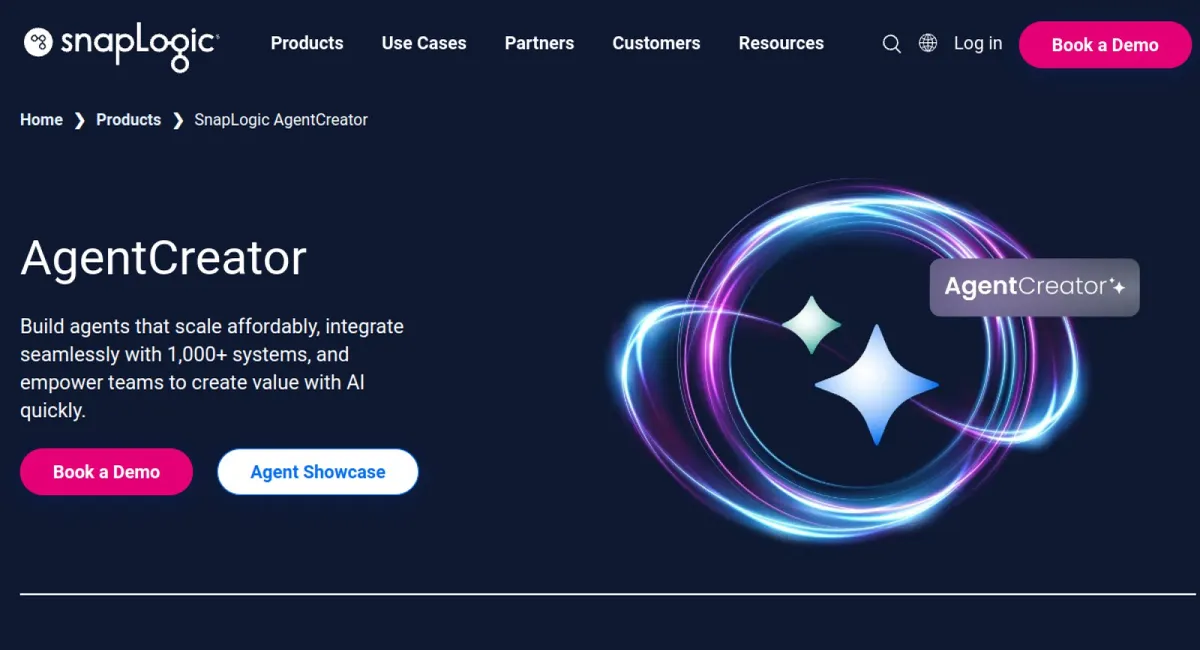Go to Products breadcrumb link
Viewport: 1200px width, 650px height.
[x=128, y=120]
